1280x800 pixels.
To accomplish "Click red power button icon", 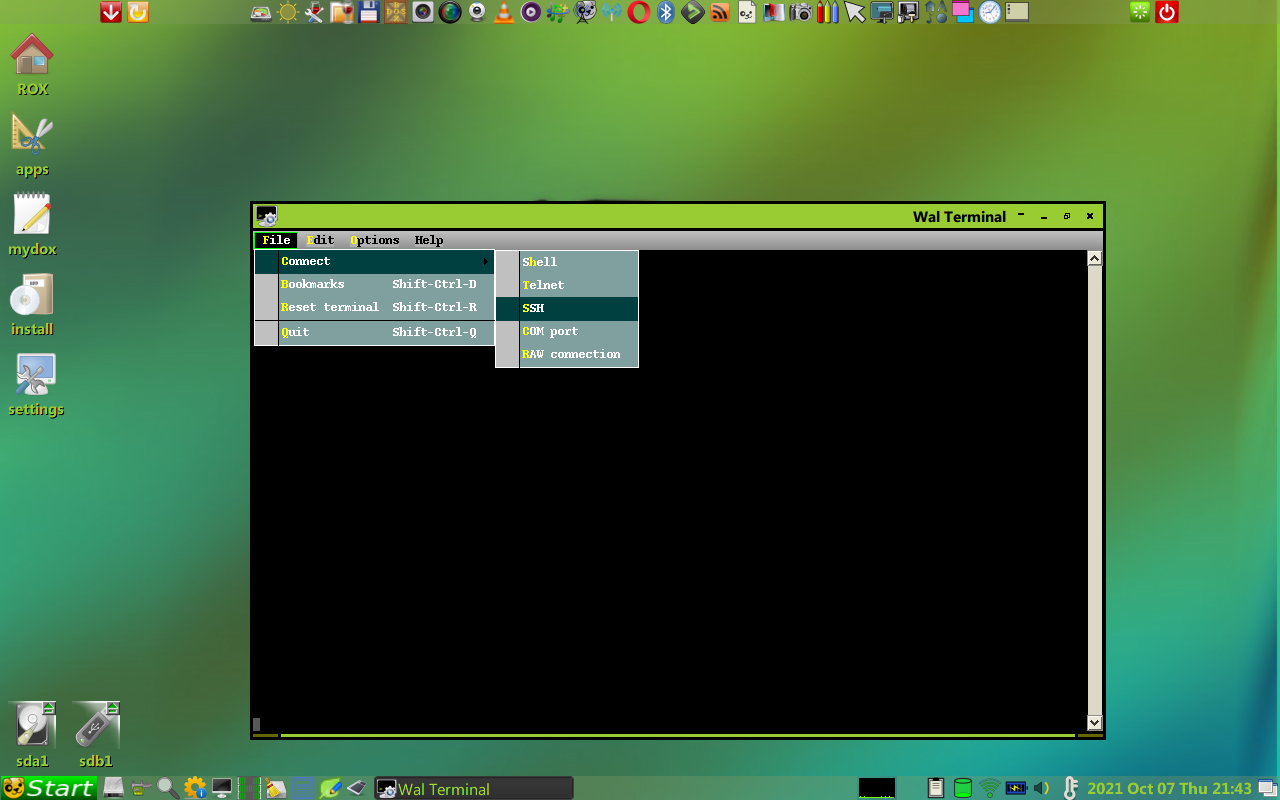I will (1167, 12).
